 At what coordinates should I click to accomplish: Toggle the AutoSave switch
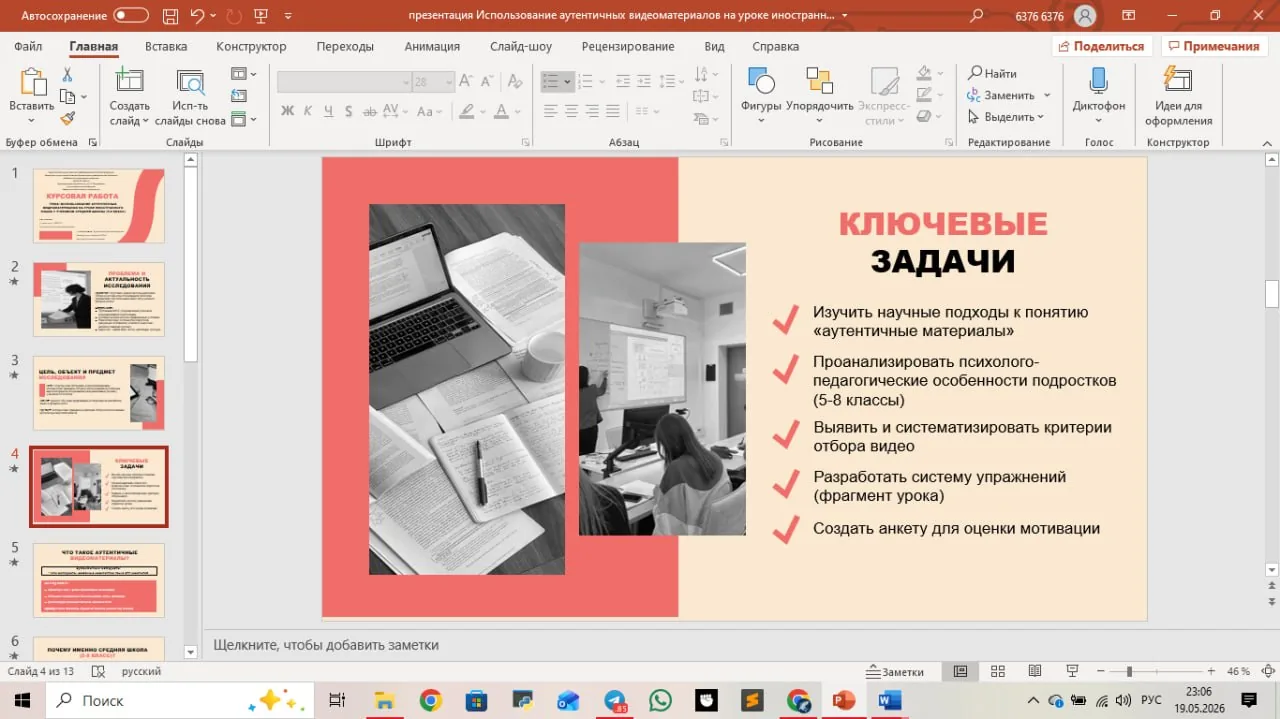(x=131, y=16)
